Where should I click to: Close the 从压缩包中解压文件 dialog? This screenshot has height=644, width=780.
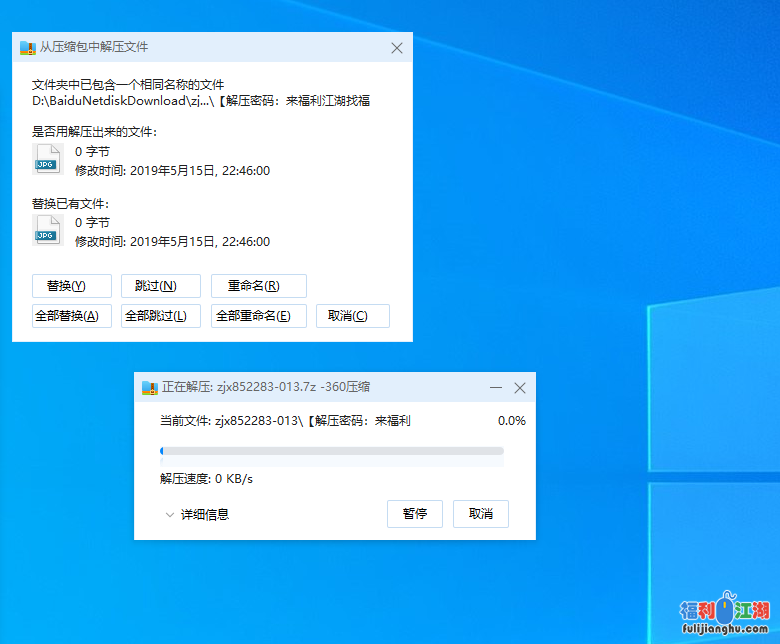coord(397,48)
